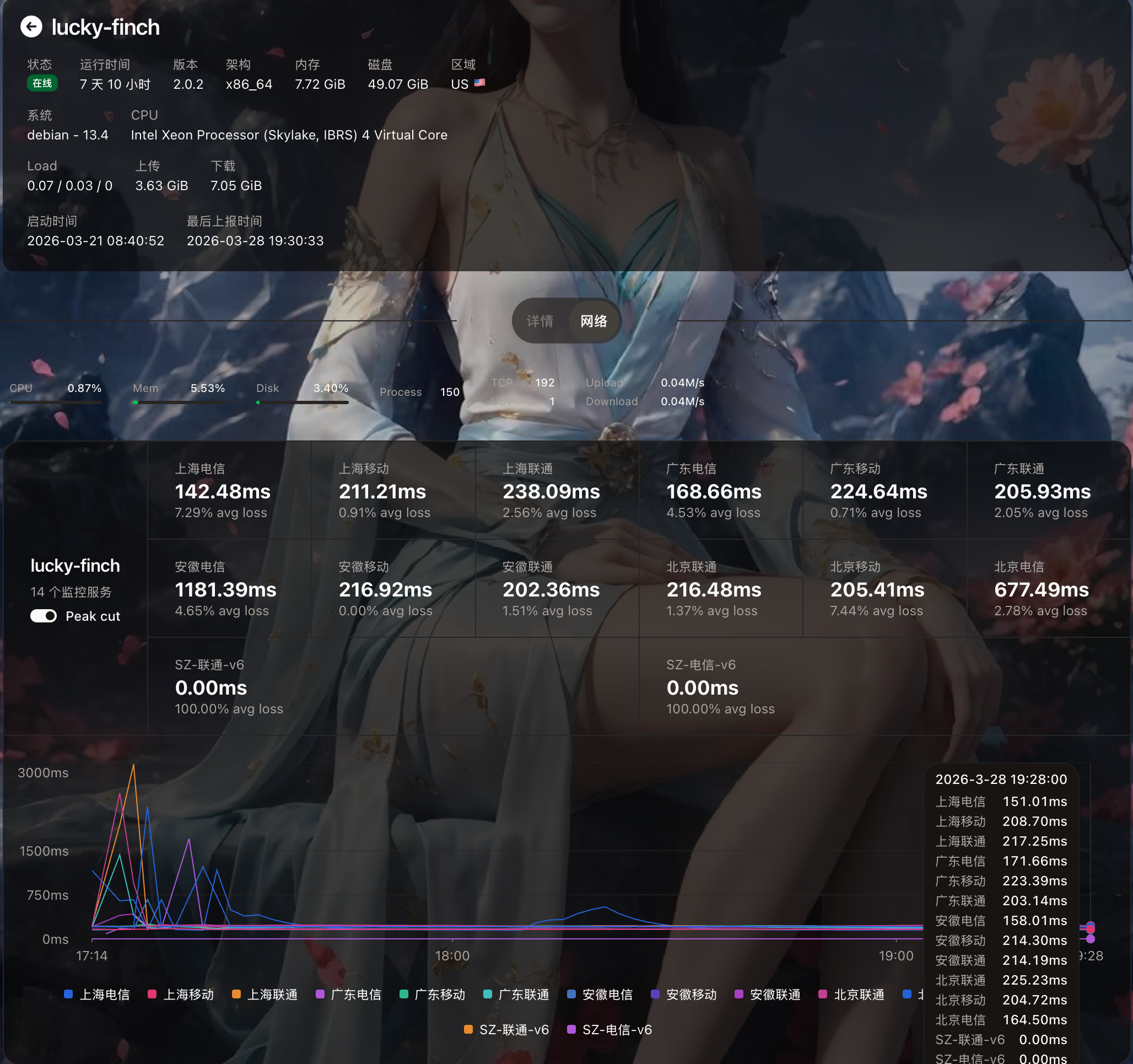This screenshot has width=1133, height=1064.
Task: Toggle 上海电信 legend series blue marker
Action: click(x=68, y=994)
